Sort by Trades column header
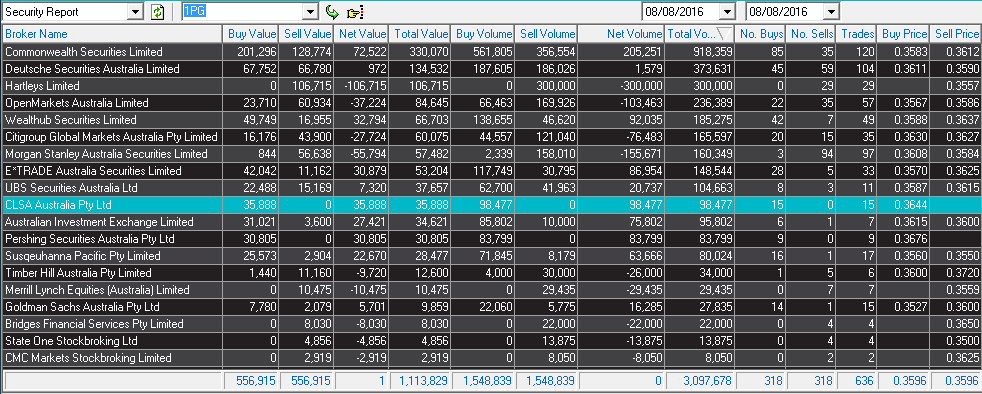Image resolution: width=982 pixels, height=394 pixels. click(x=857, y=34)
